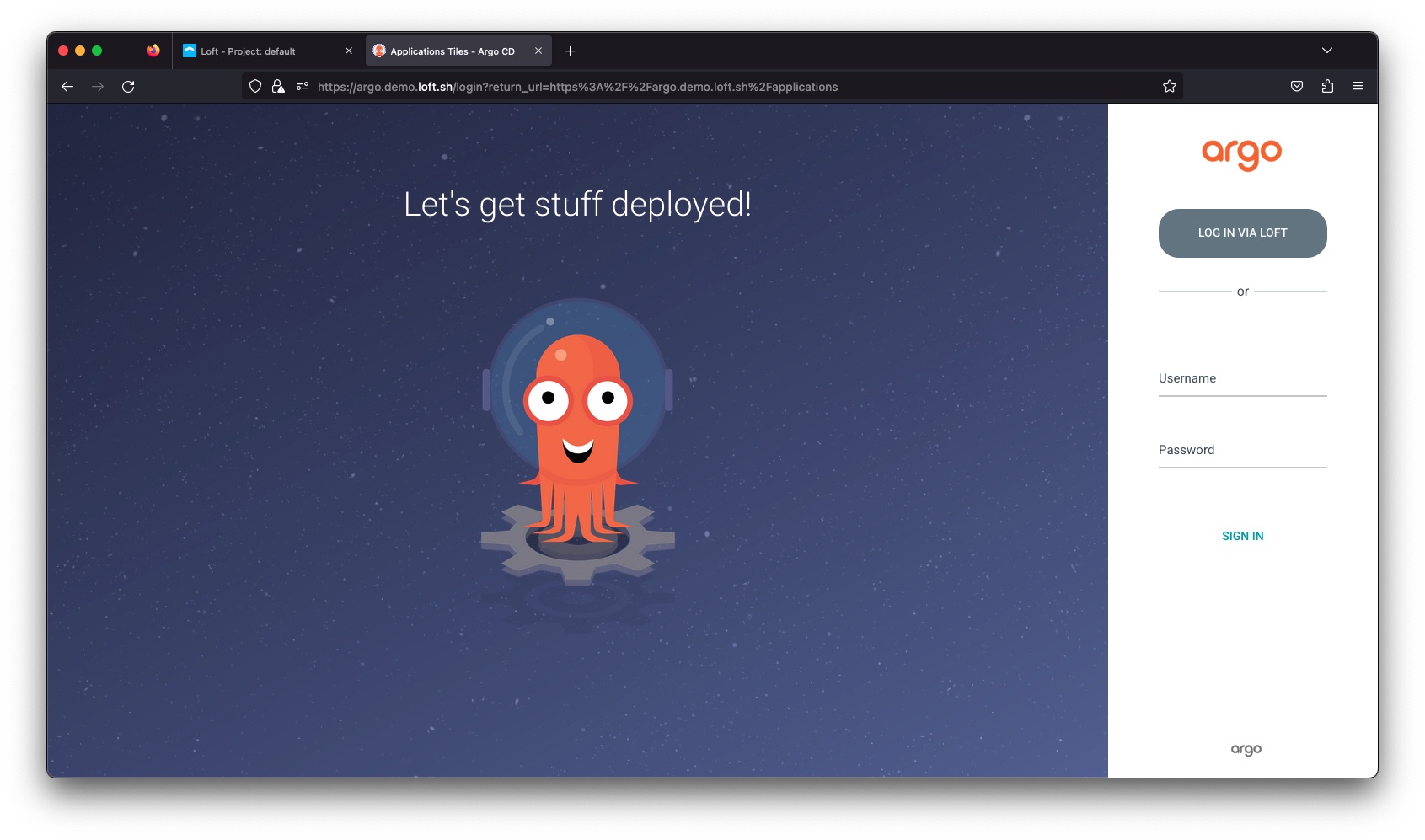The width and height of the screenshot is (1425, 840).
Task: Close the Applications Tiles - Argo CD tab
Action: click(x=538, y=51)
